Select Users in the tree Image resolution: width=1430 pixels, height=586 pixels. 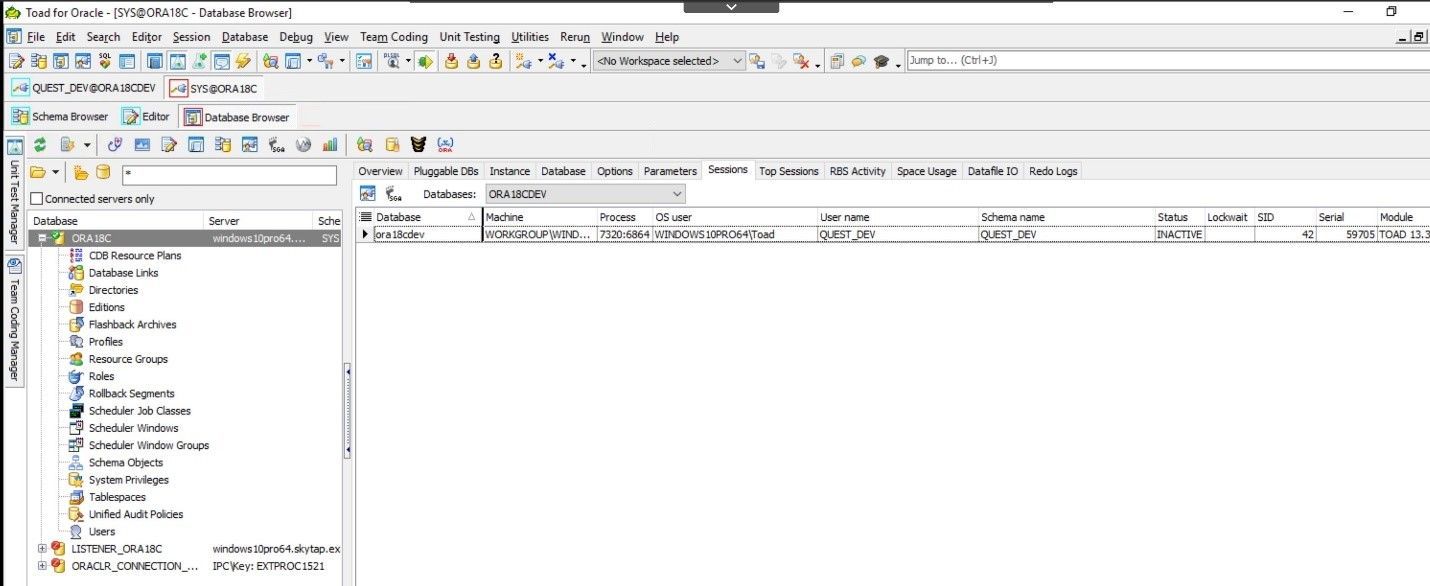click(x=102, y=532)
